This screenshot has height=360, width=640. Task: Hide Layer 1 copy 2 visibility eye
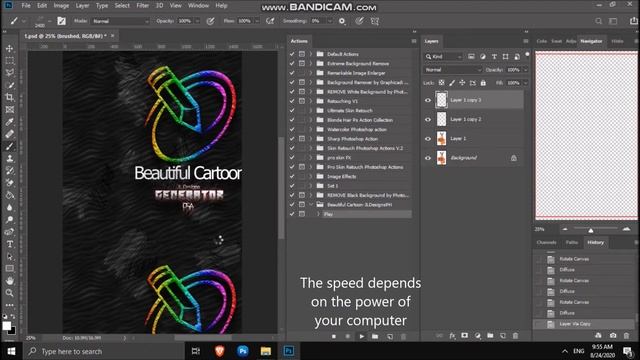point(428,120)
